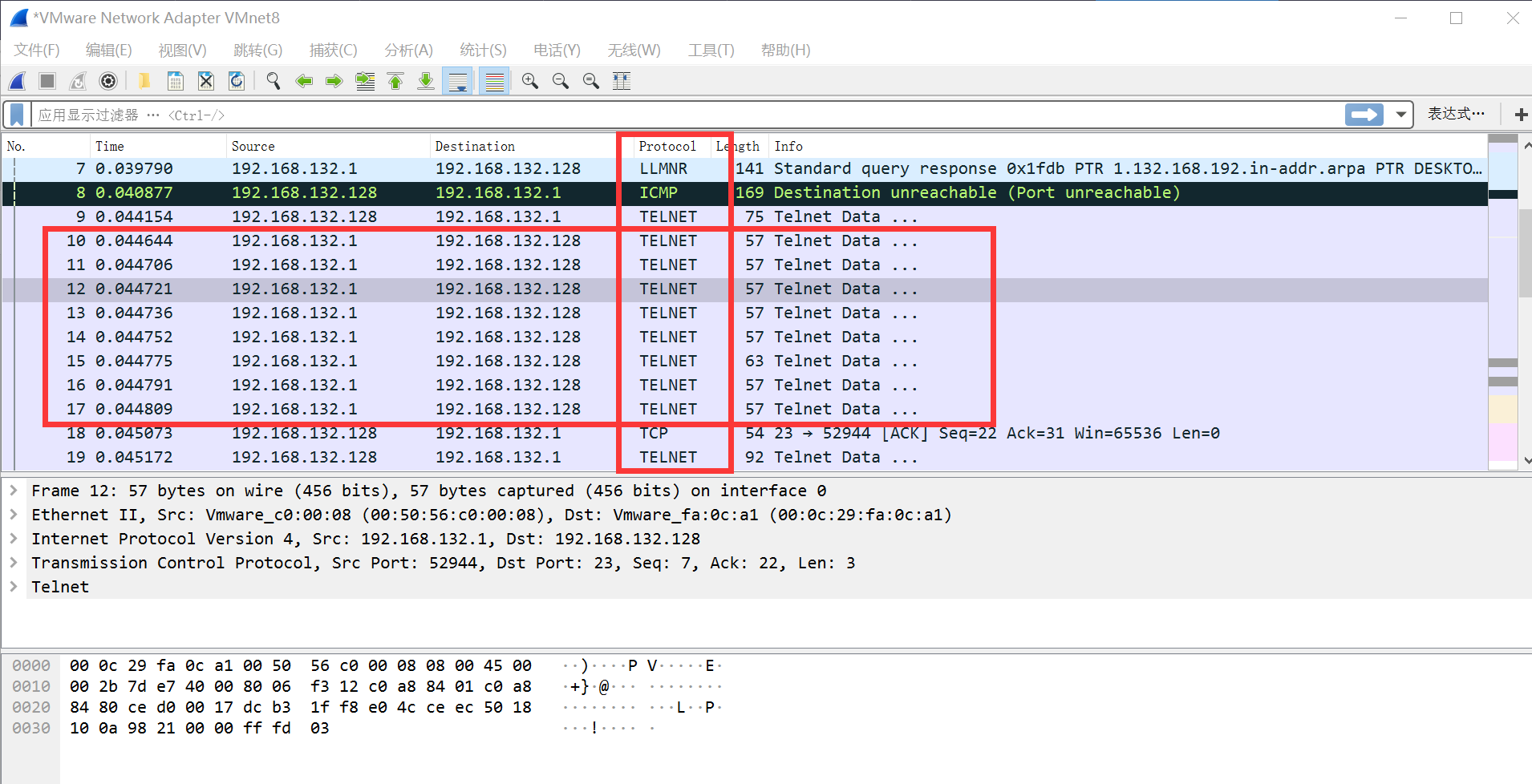Expand the Ethernet II detail row
The width and height of the screenshot is (1532, 784).
coord(15,514)
